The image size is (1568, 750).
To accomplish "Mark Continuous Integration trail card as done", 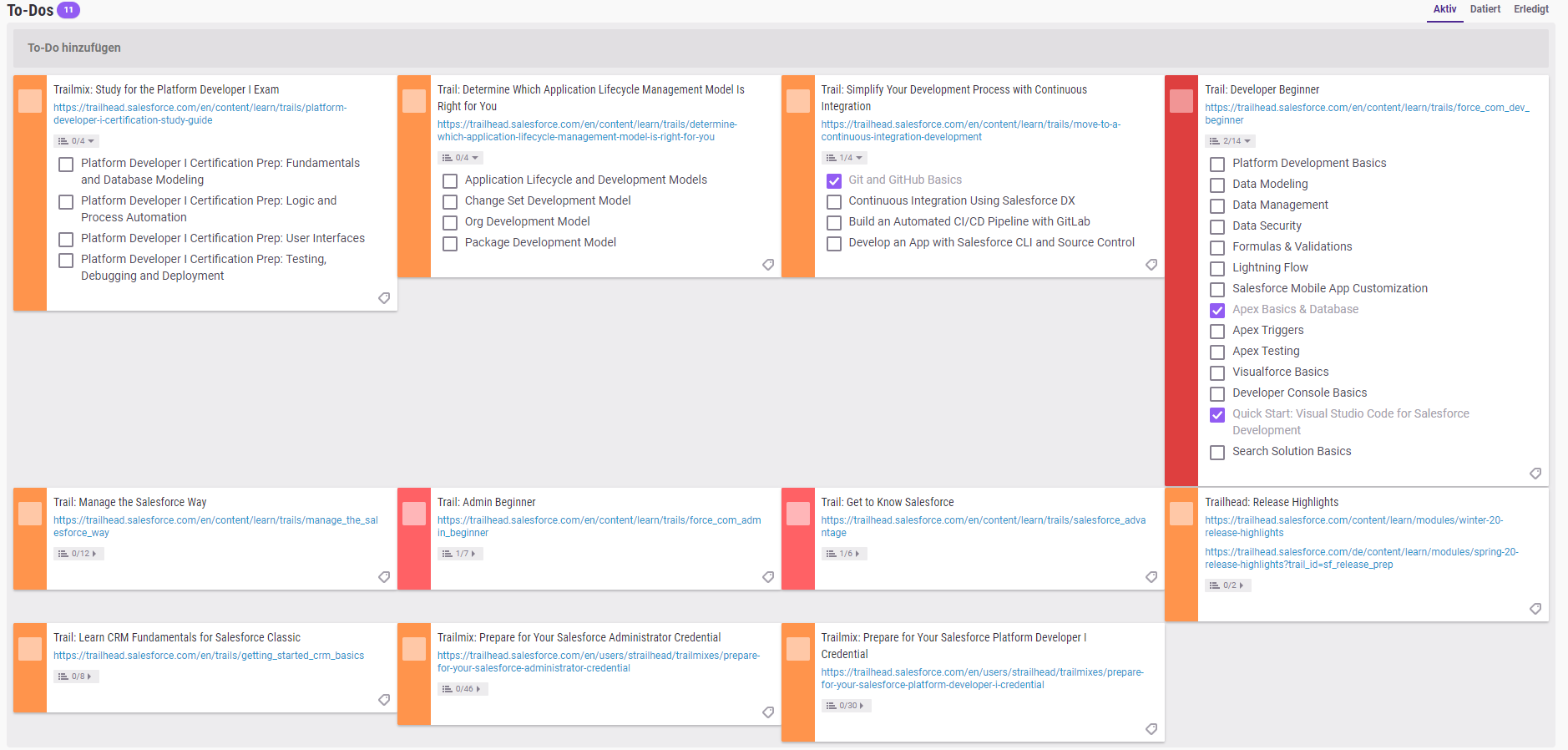I will [798, 101].
